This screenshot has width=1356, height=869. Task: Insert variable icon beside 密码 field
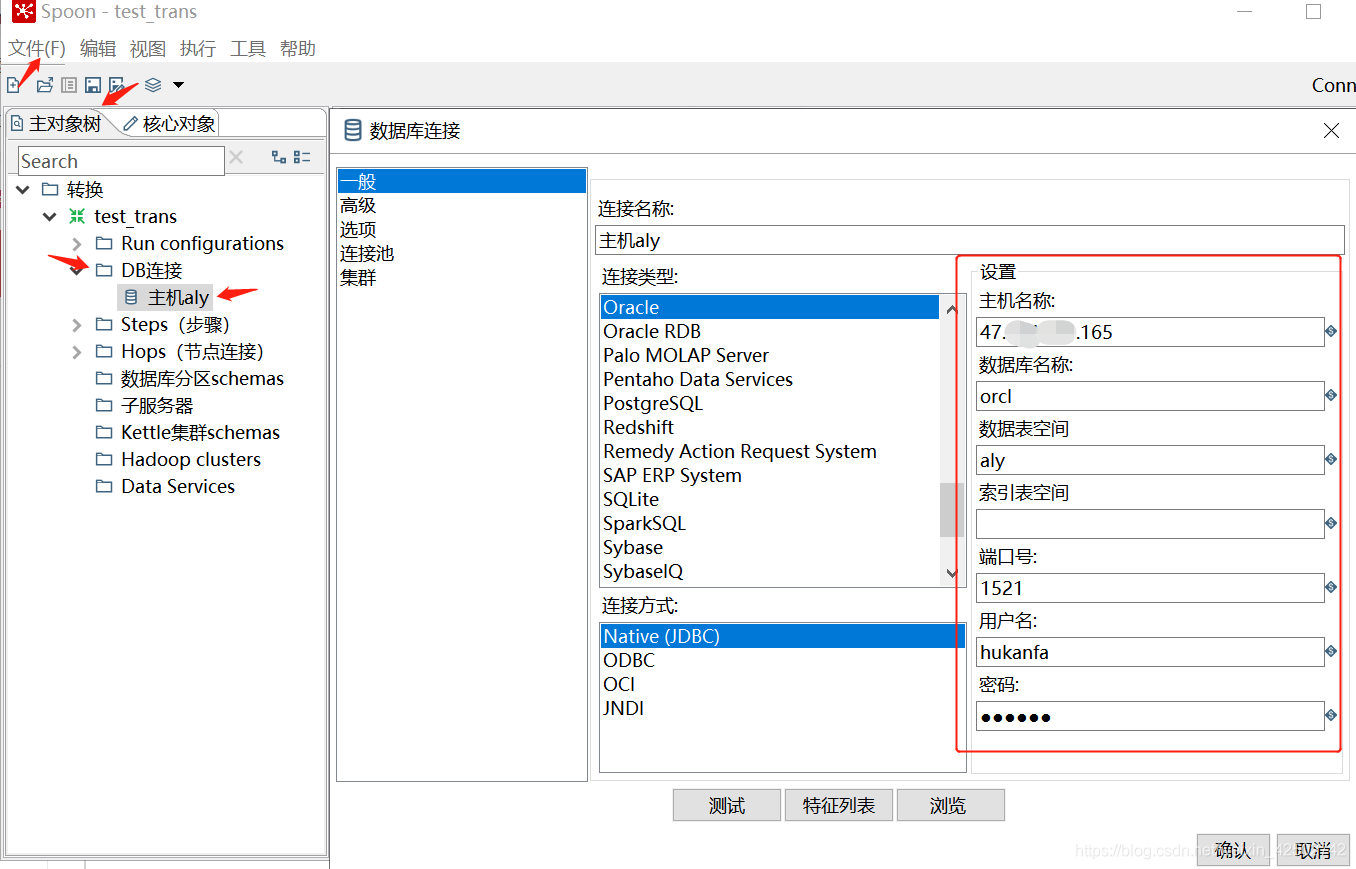coord(1331,715)
